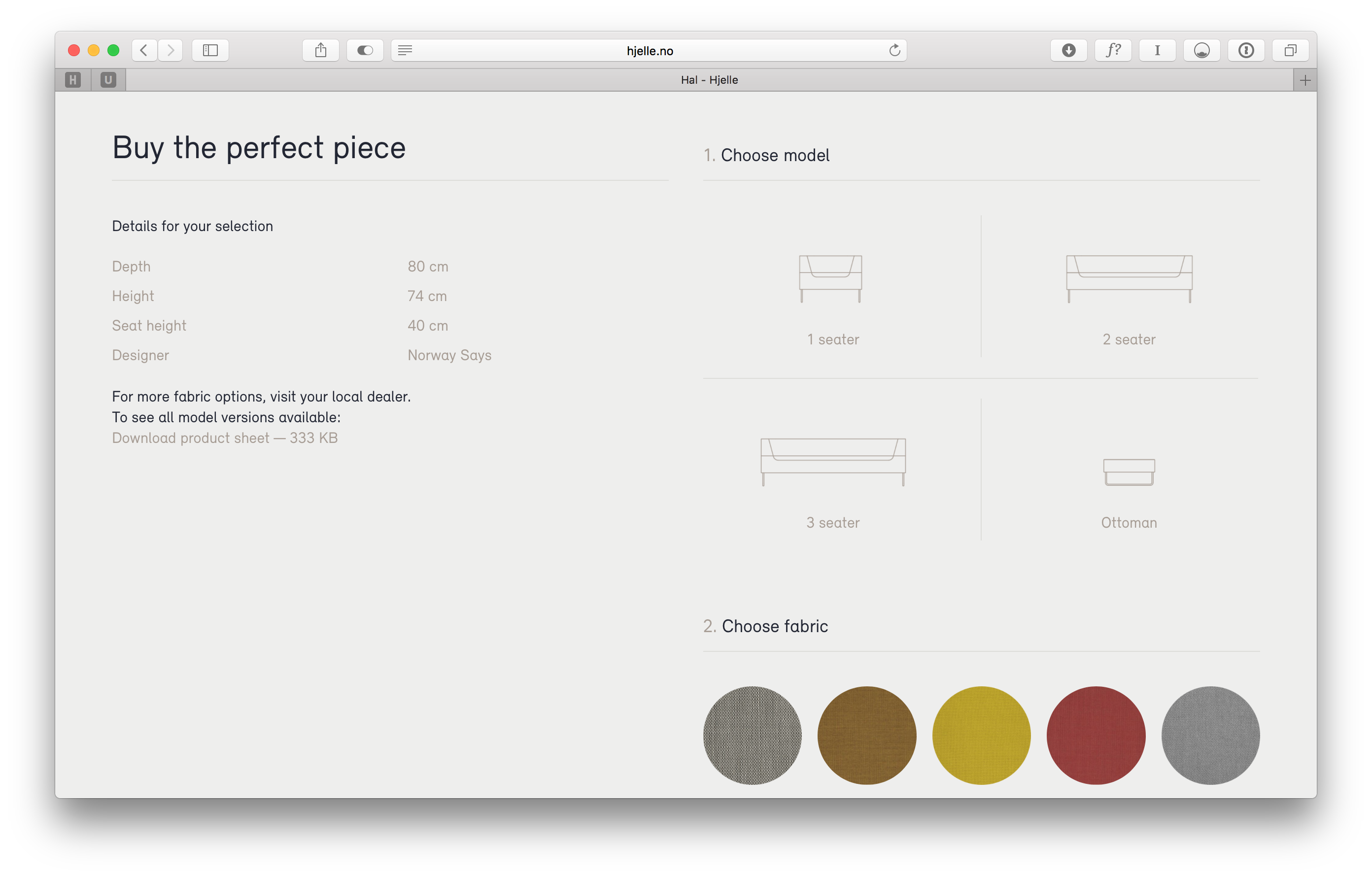Image resolution: width=1372 pixels, height=877 pixels.
Task: Open the 1Password extension icon
Action: 1246,50
